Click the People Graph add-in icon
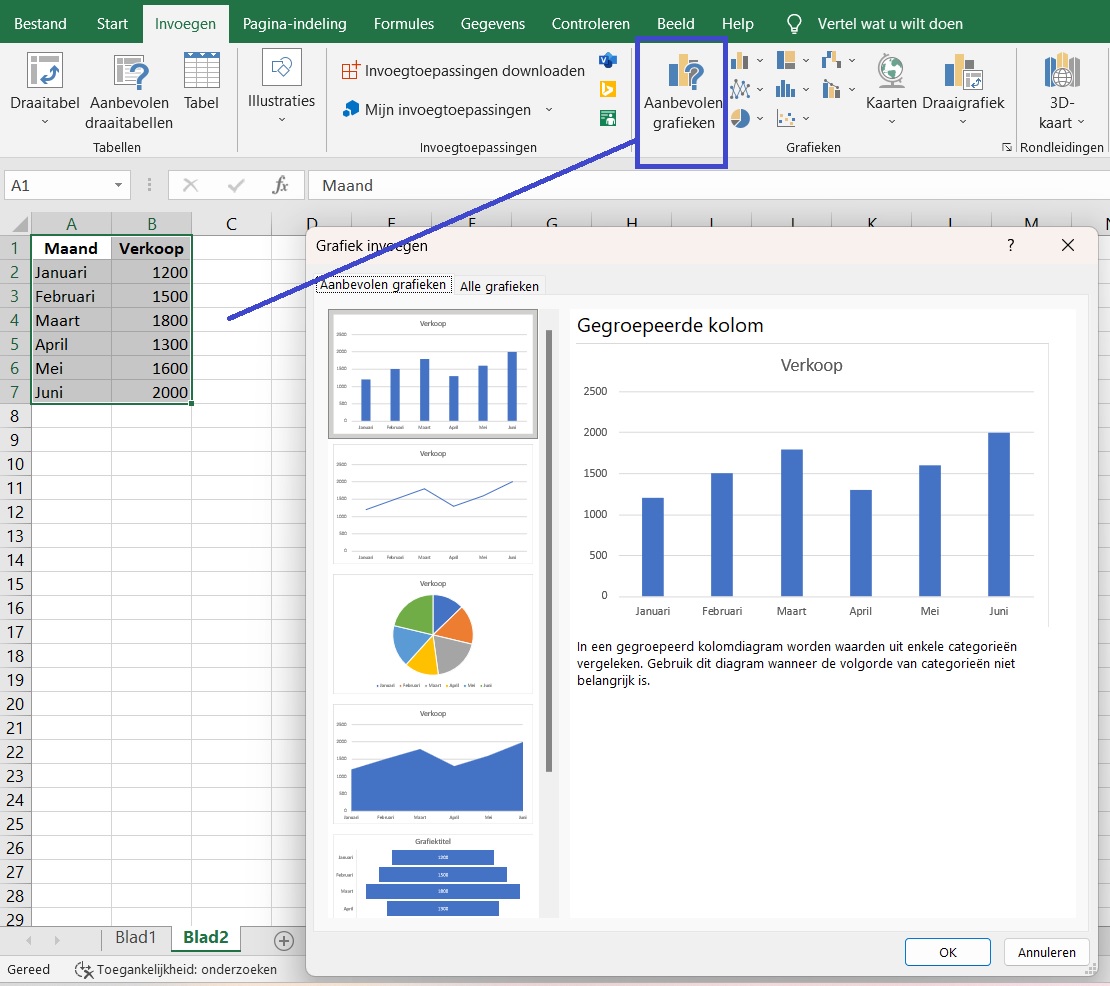This screenshot has height=986, width=1110. (607, 118)
